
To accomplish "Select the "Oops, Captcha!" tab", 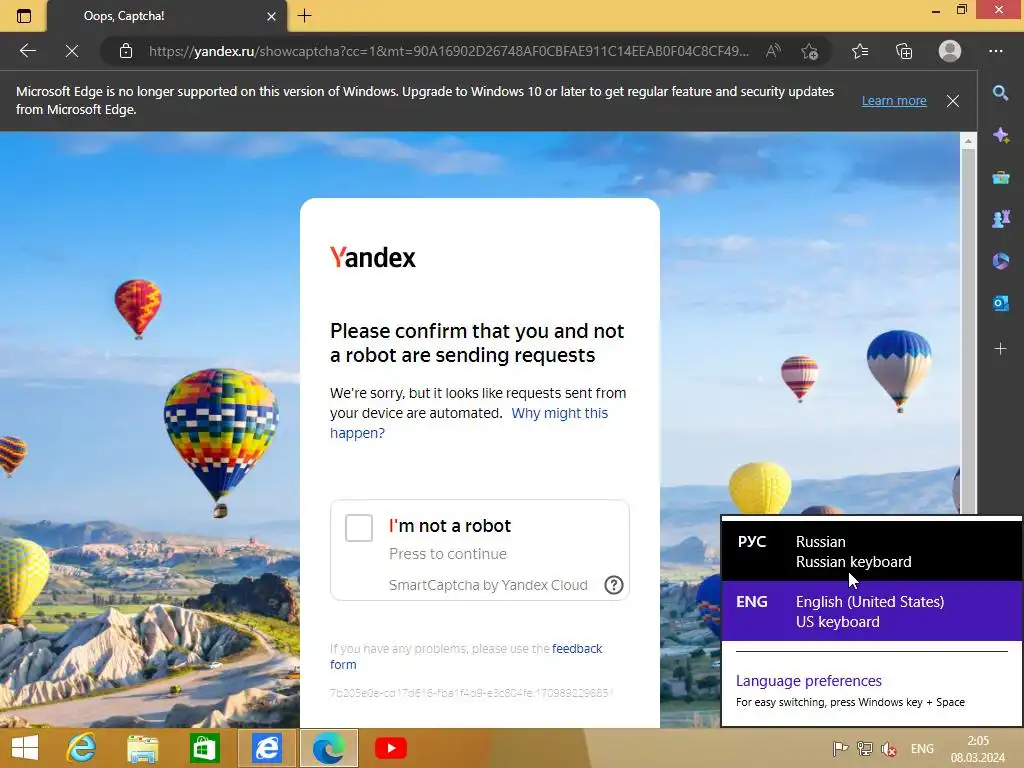I will coord(167,16).
